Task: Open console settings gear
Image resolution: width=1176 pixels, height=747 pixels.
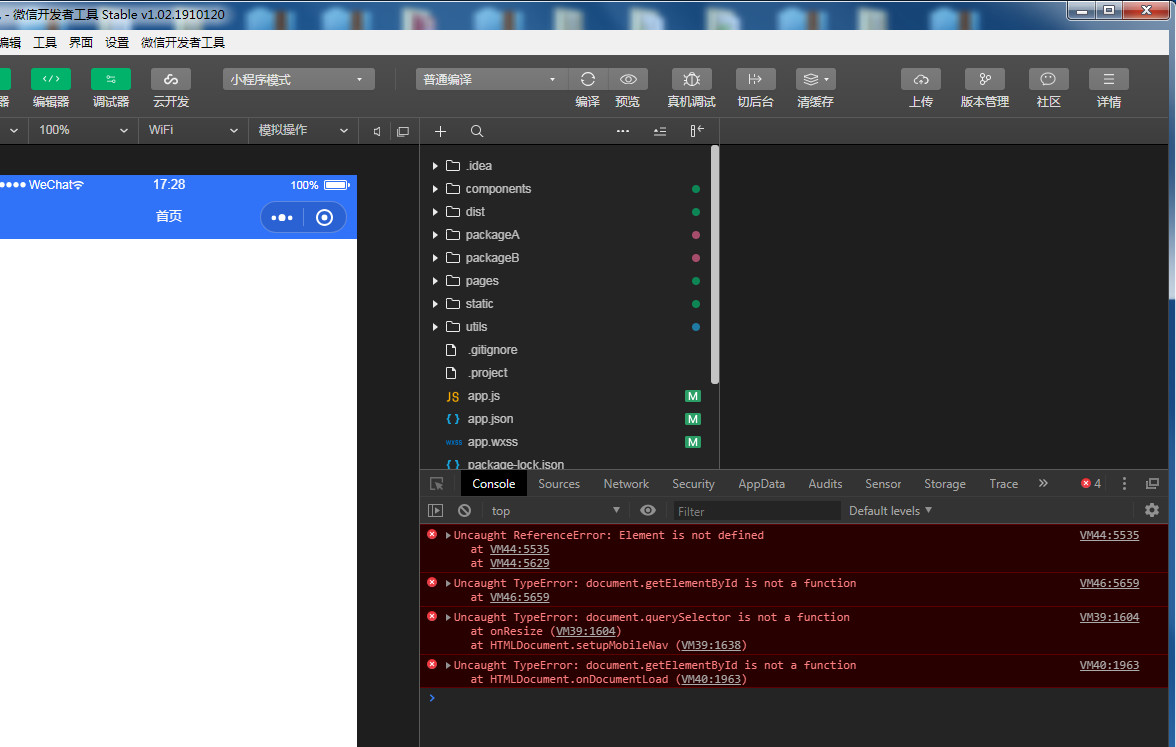Action: [x=1152, y=511]
